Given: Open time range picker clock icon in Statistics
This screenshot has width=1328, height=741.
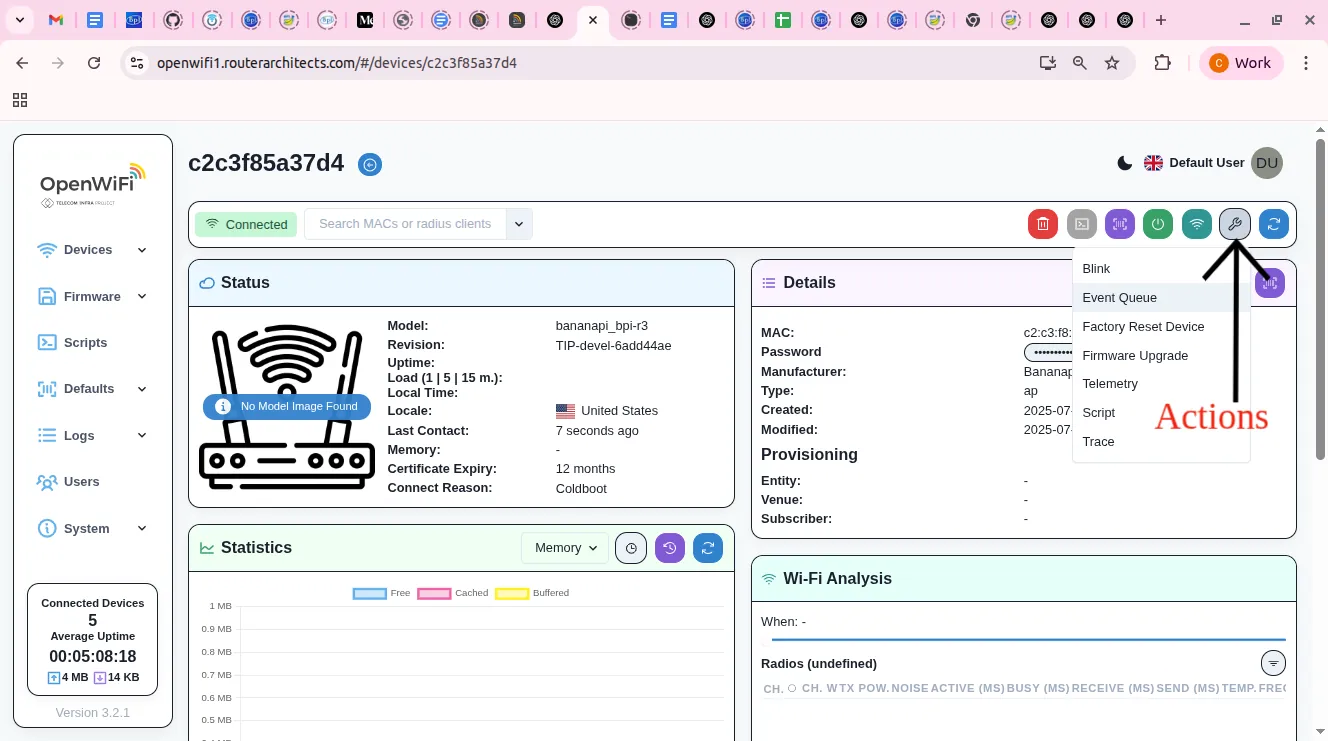Looking at the screenshot, I should [631, 548].
